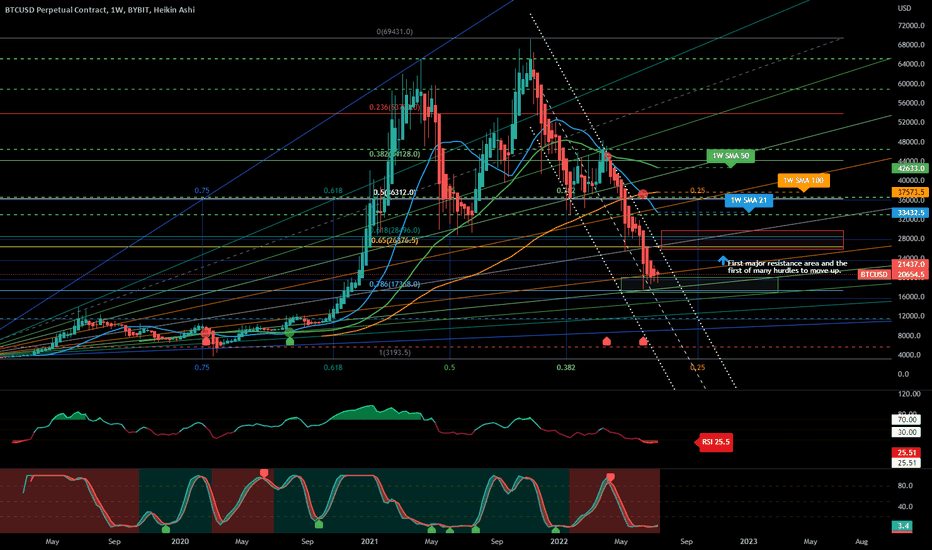Click the 'First major resistance area' text annotation
The width and height of the screenshot is (932, 550).
(x=788, y=267)
